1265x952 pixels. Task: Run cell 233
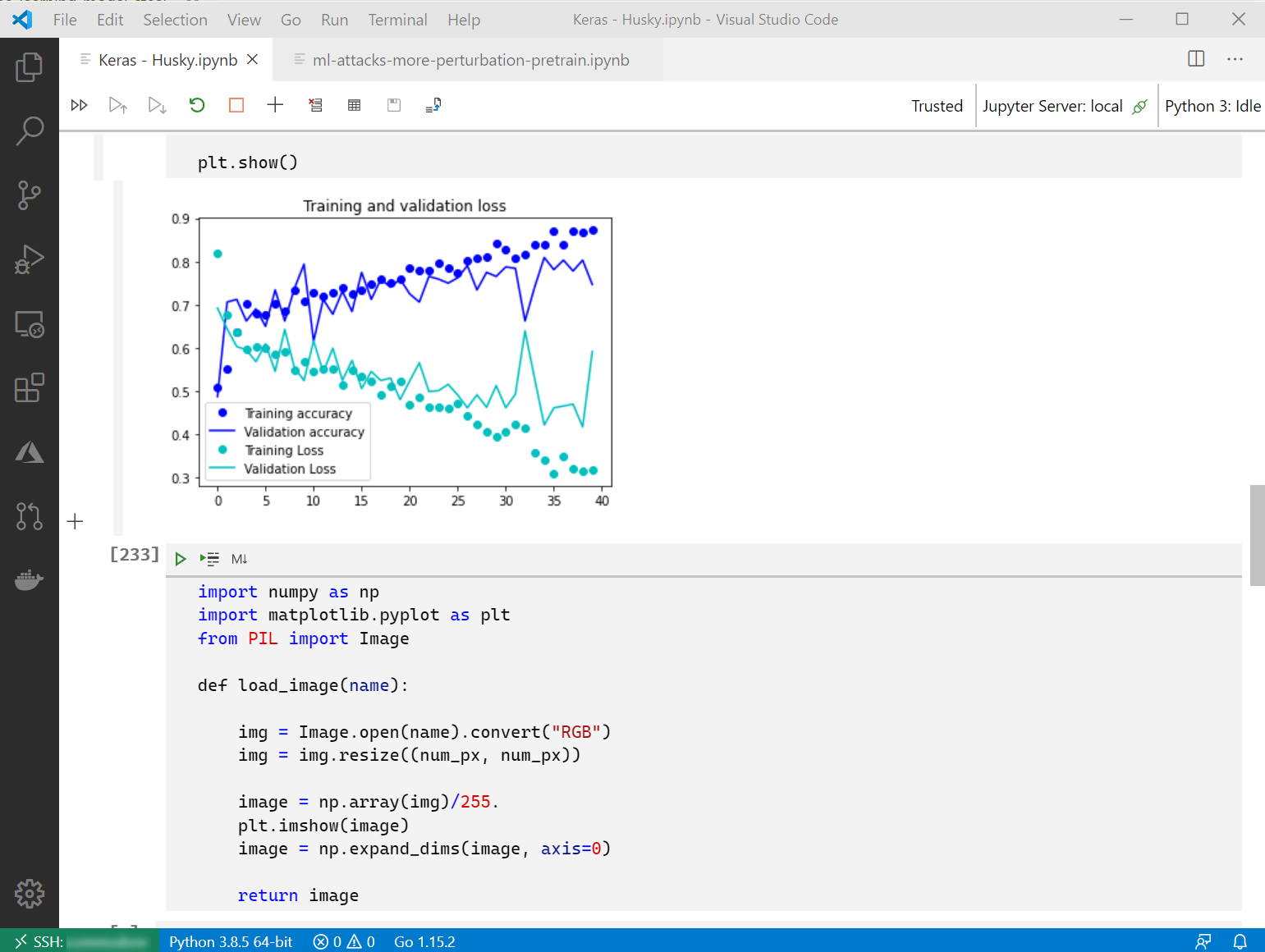(x=181, y=558)
